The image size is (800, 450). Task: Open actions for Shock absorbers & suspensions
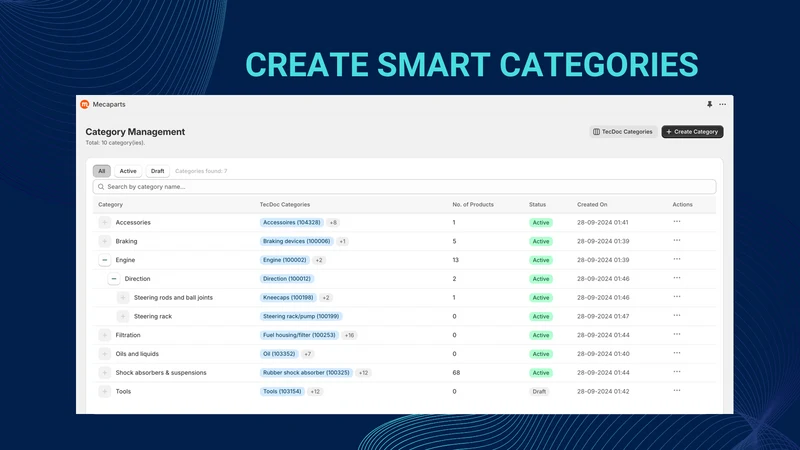677,372
